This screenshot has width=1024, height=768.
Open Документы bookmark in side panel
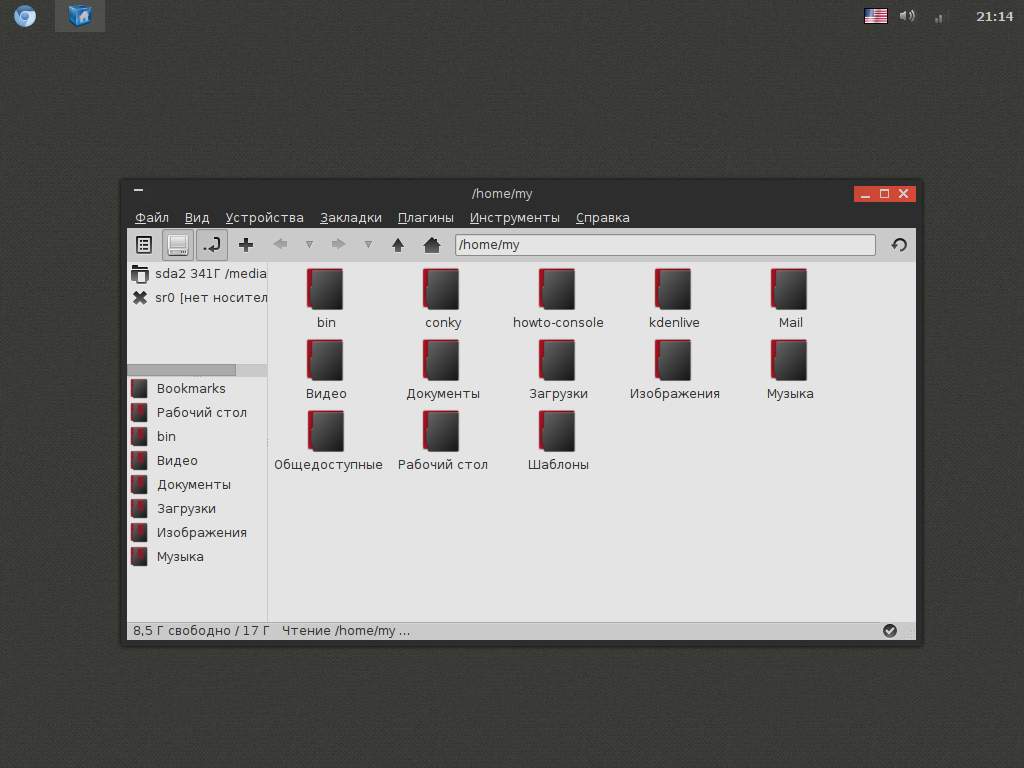pos(197,485)
